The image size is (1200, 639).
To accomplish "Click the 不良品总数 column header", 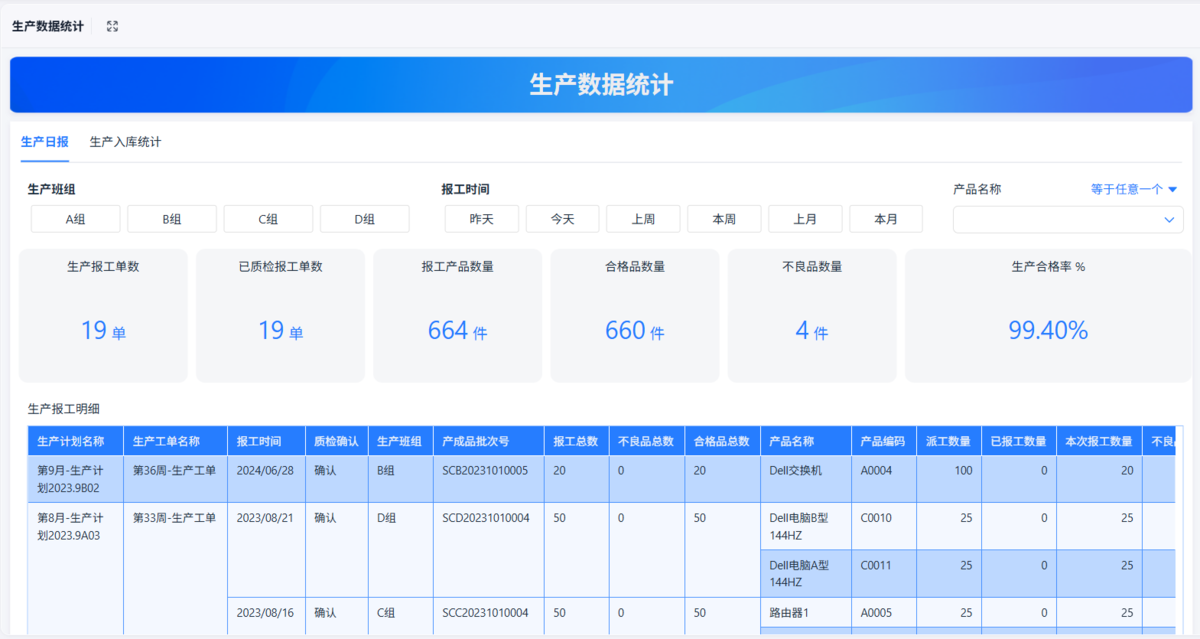I will click(647, 441).
